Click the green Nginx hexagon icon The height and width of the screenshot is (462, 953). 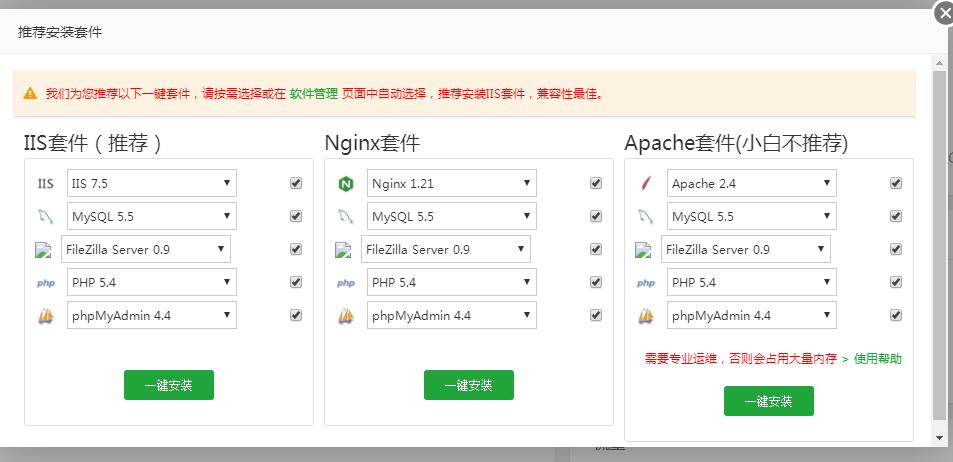pyautogui.click(x=346, y=183)
